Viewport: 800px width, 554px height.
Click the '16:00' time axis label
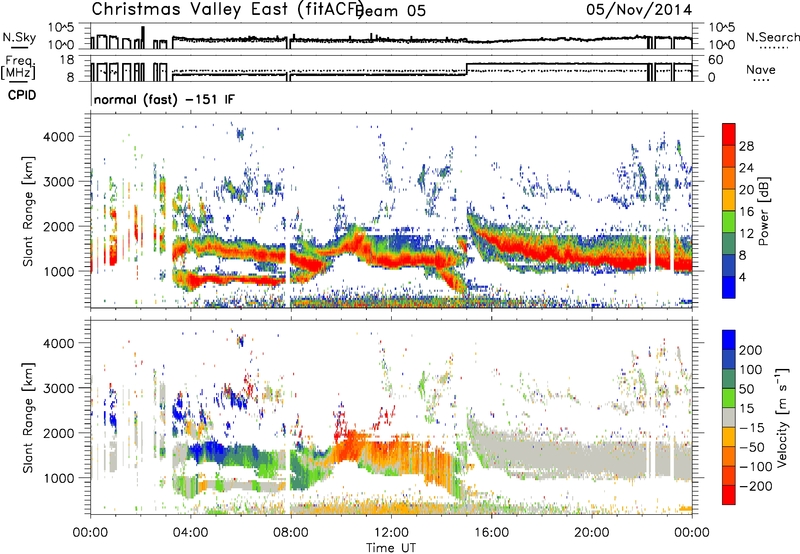(x=491, y=533)
